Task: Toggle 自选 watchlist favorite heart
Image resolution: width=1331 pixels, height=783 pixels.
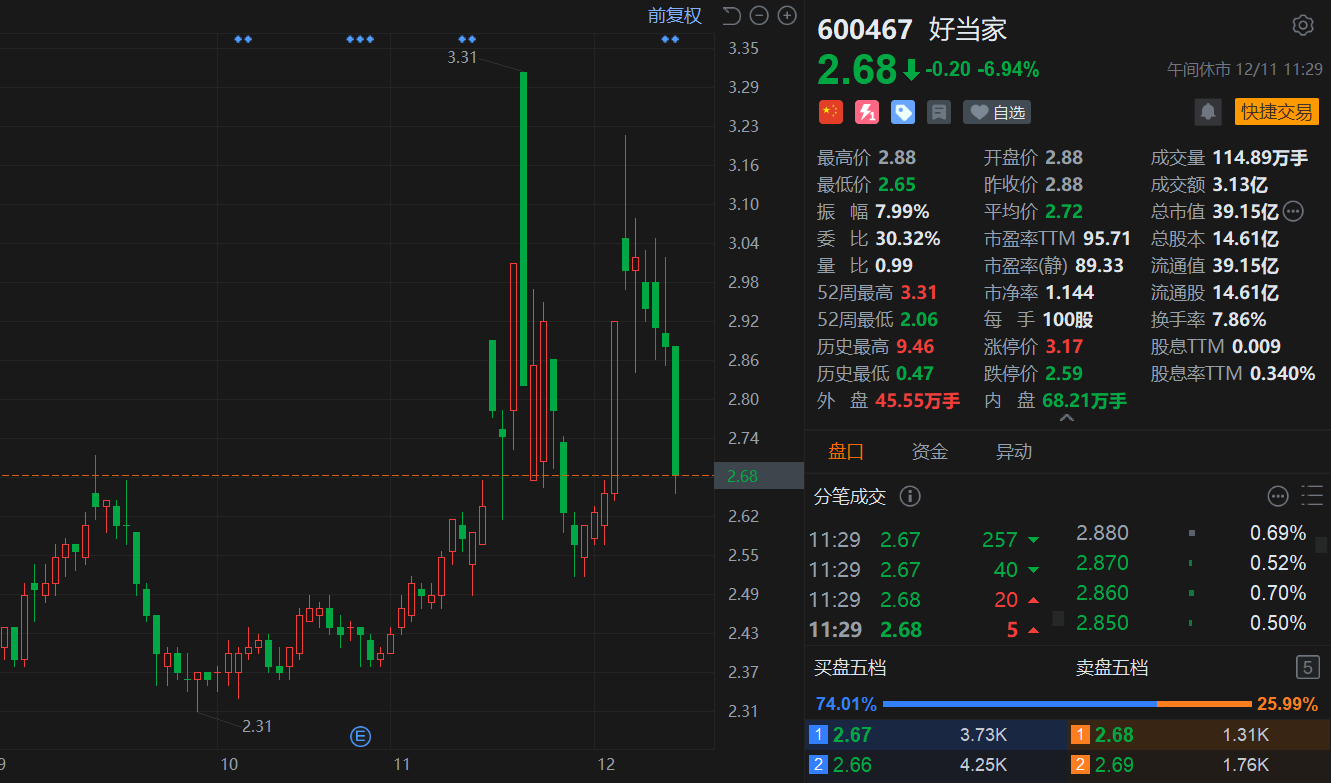Action: click(x=997, y=112)
